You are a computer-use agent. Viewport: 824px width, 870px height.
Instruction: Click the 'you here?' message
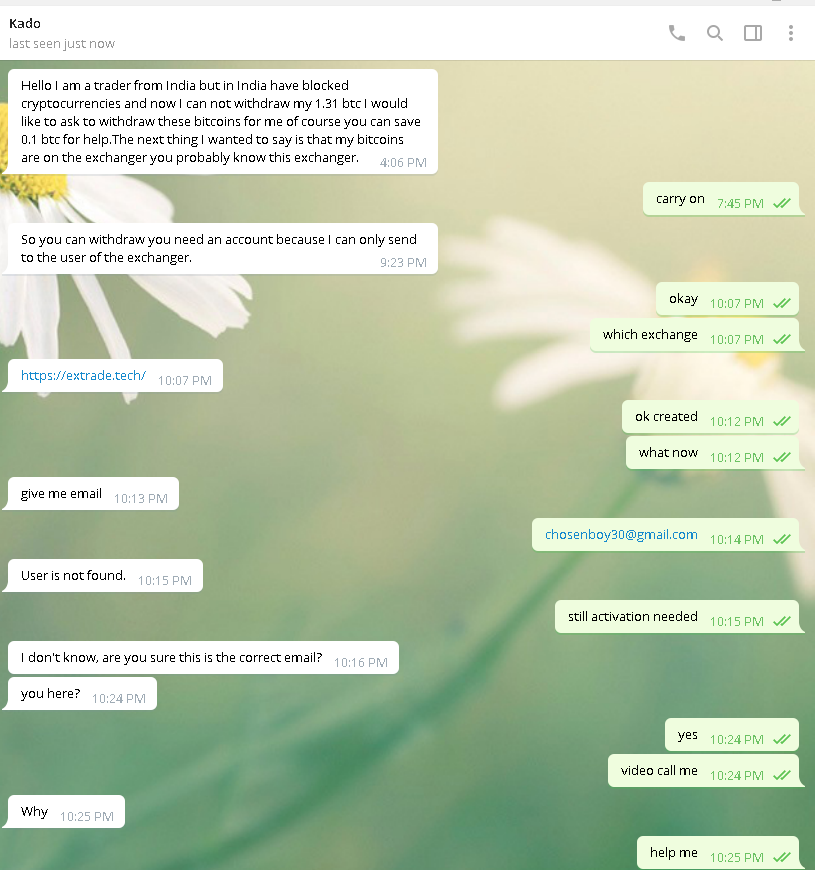pos(82,694)
